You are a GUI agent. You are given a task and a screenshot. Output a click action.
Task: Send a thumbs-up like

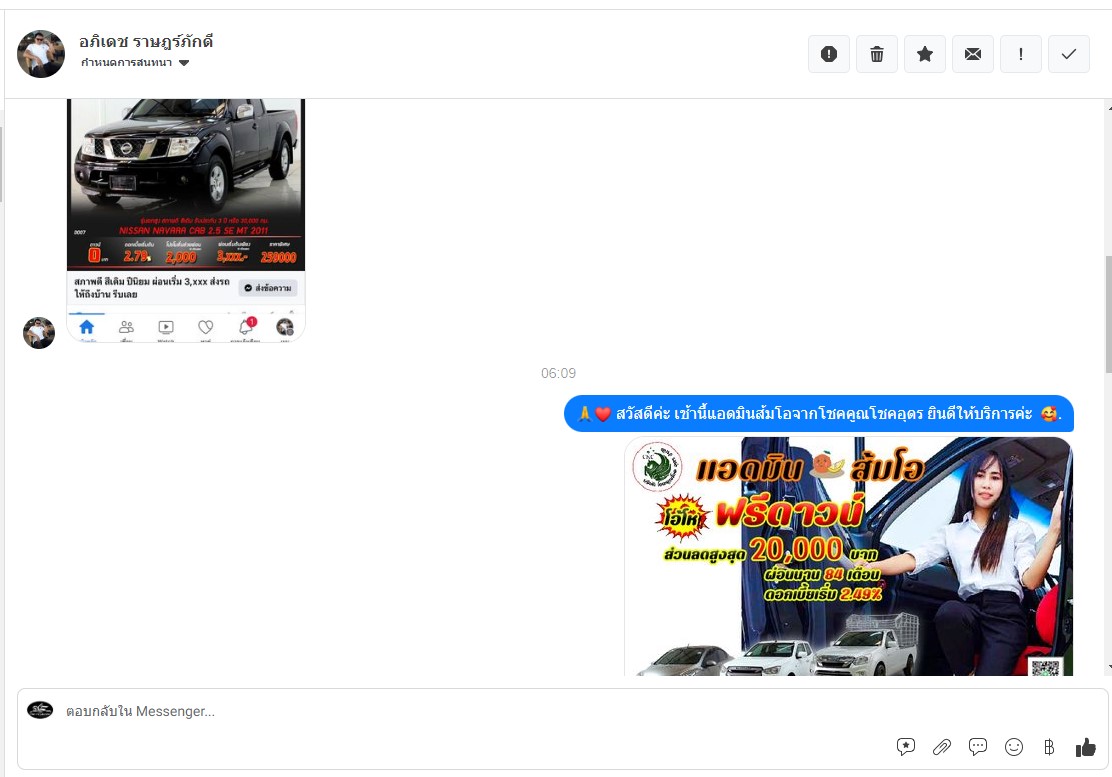point(1085,747)
